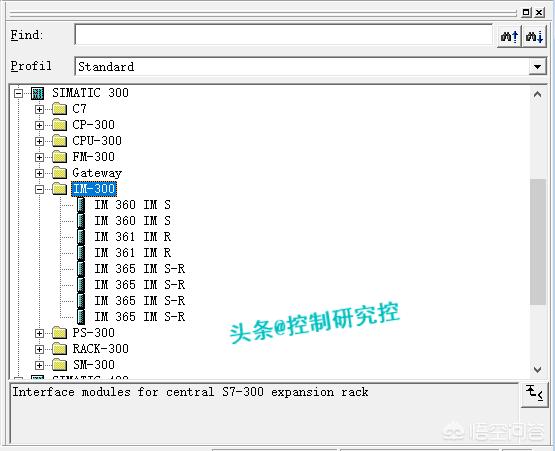Click the PS-300 folder icon

click(59, 333)
